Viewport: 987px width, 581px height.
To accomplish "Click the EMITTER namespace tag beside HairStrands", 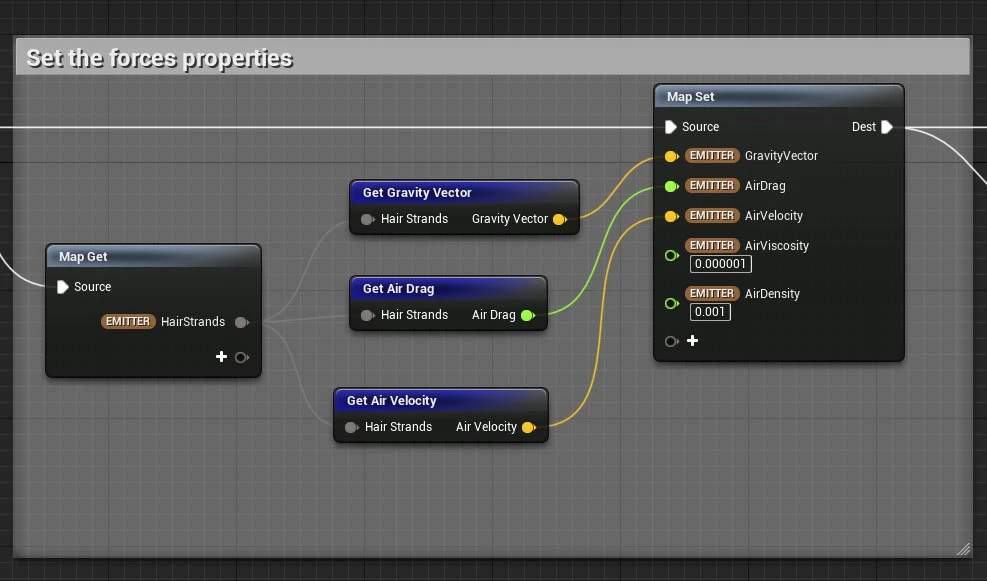I will [x=128, y=322].
